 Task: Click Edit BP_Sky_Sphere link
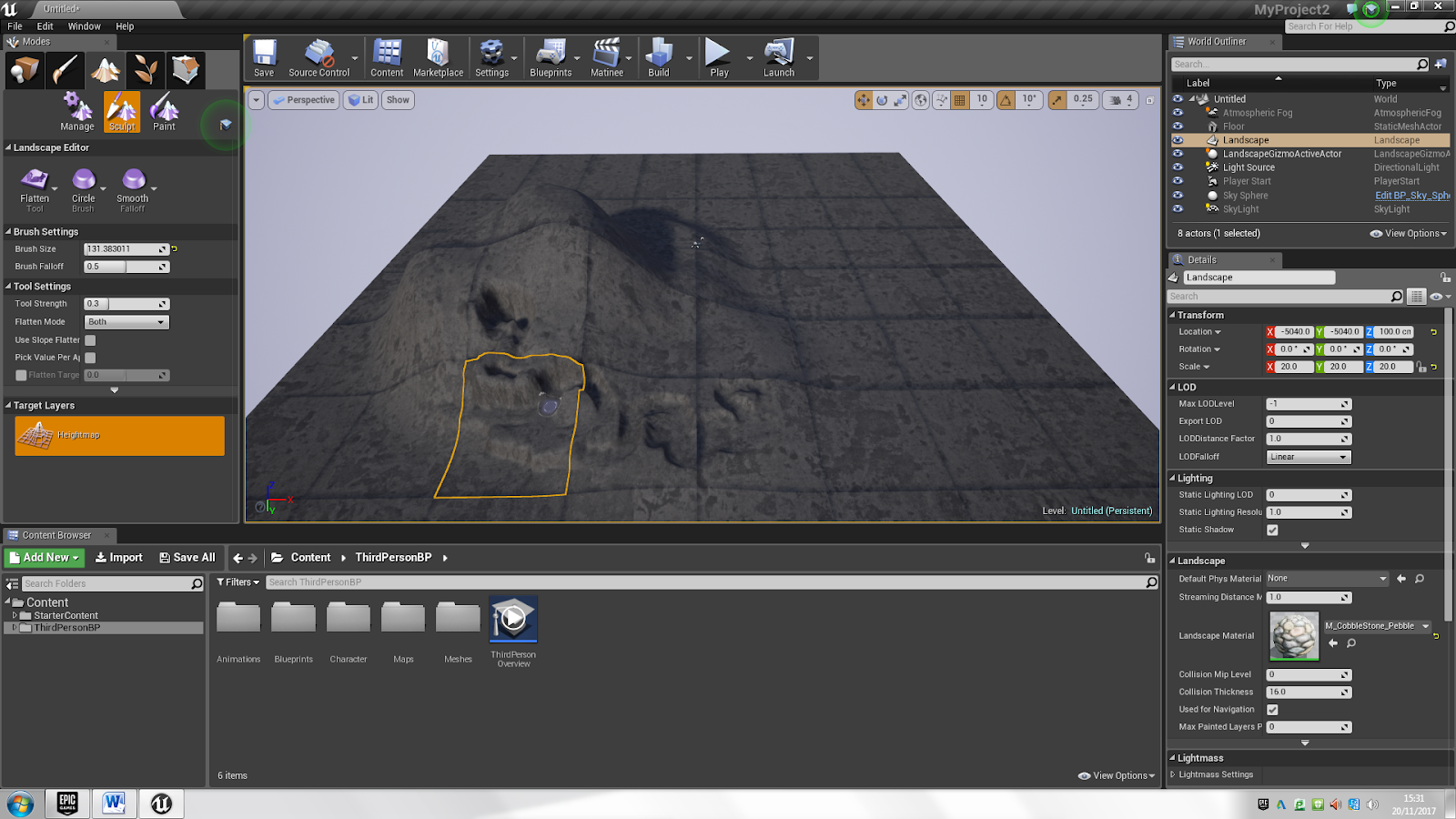click(1412, 196)
